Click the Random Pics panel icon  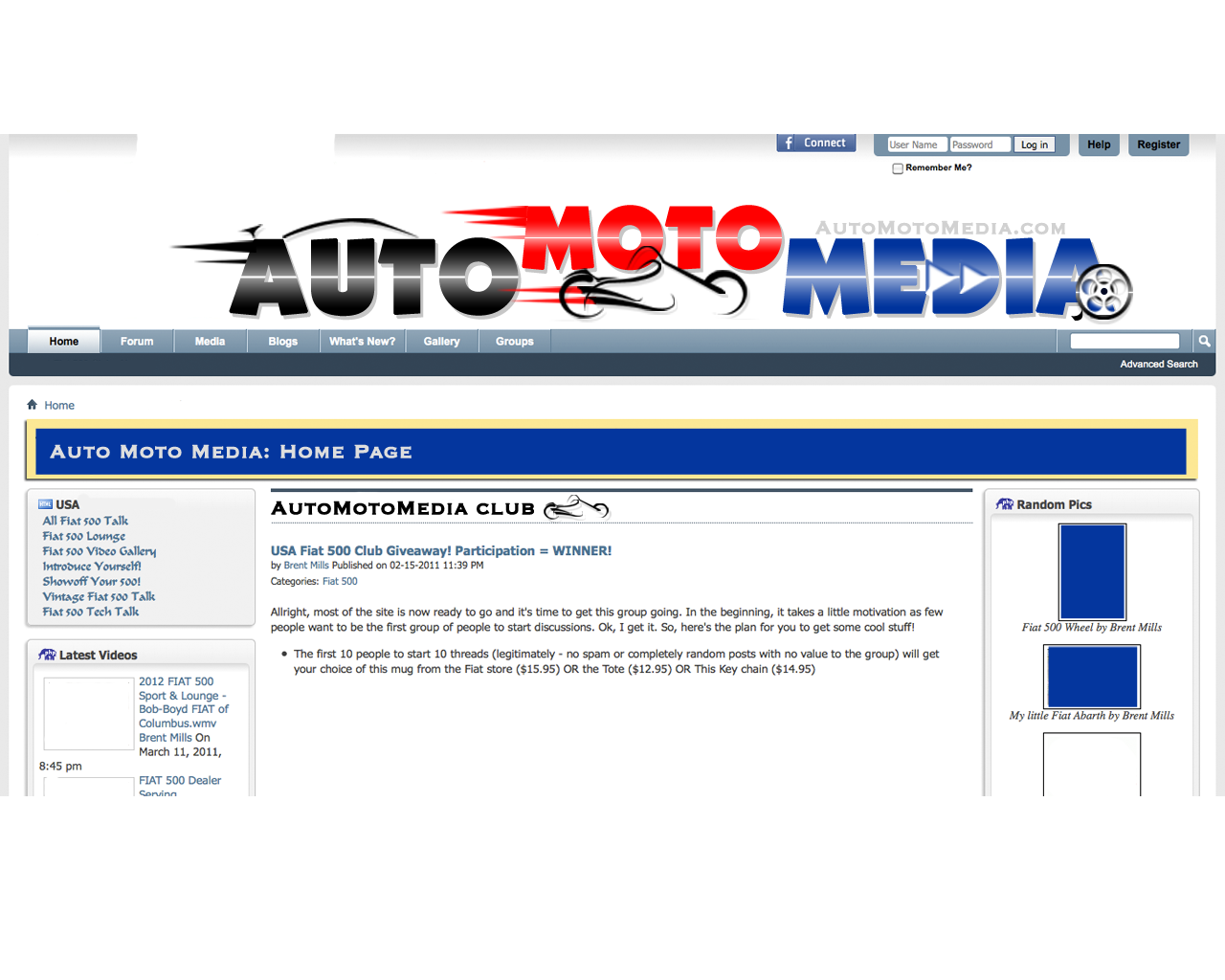(1004, 504)
